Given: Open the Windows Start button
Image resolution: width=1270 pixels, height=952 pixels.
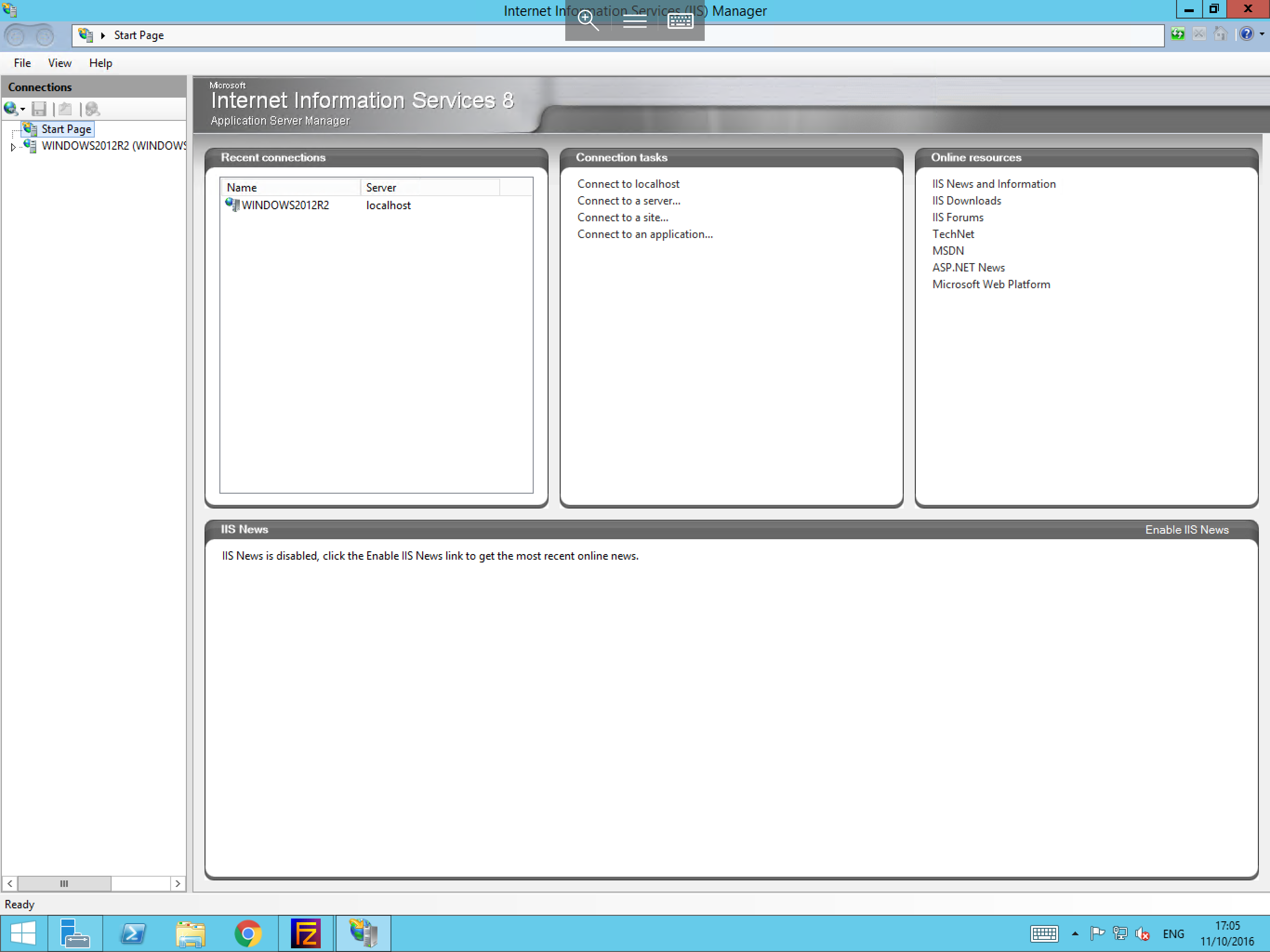Looking at the screenshot, I should 23,933.
